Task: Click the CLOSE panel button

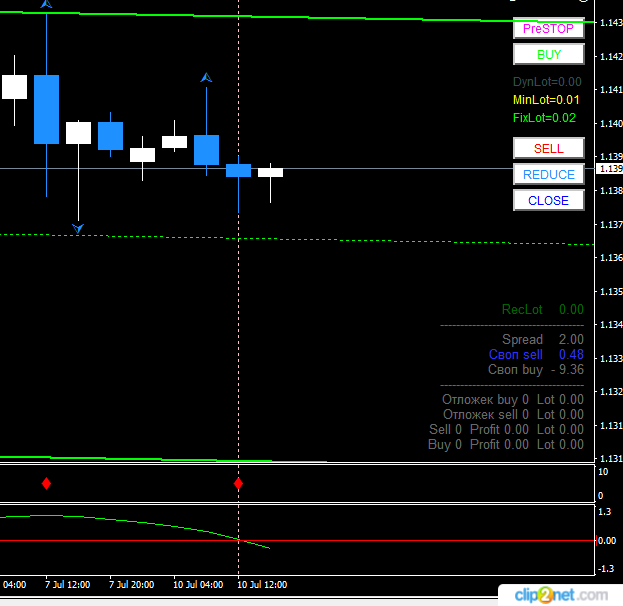Action: (549, 201)
